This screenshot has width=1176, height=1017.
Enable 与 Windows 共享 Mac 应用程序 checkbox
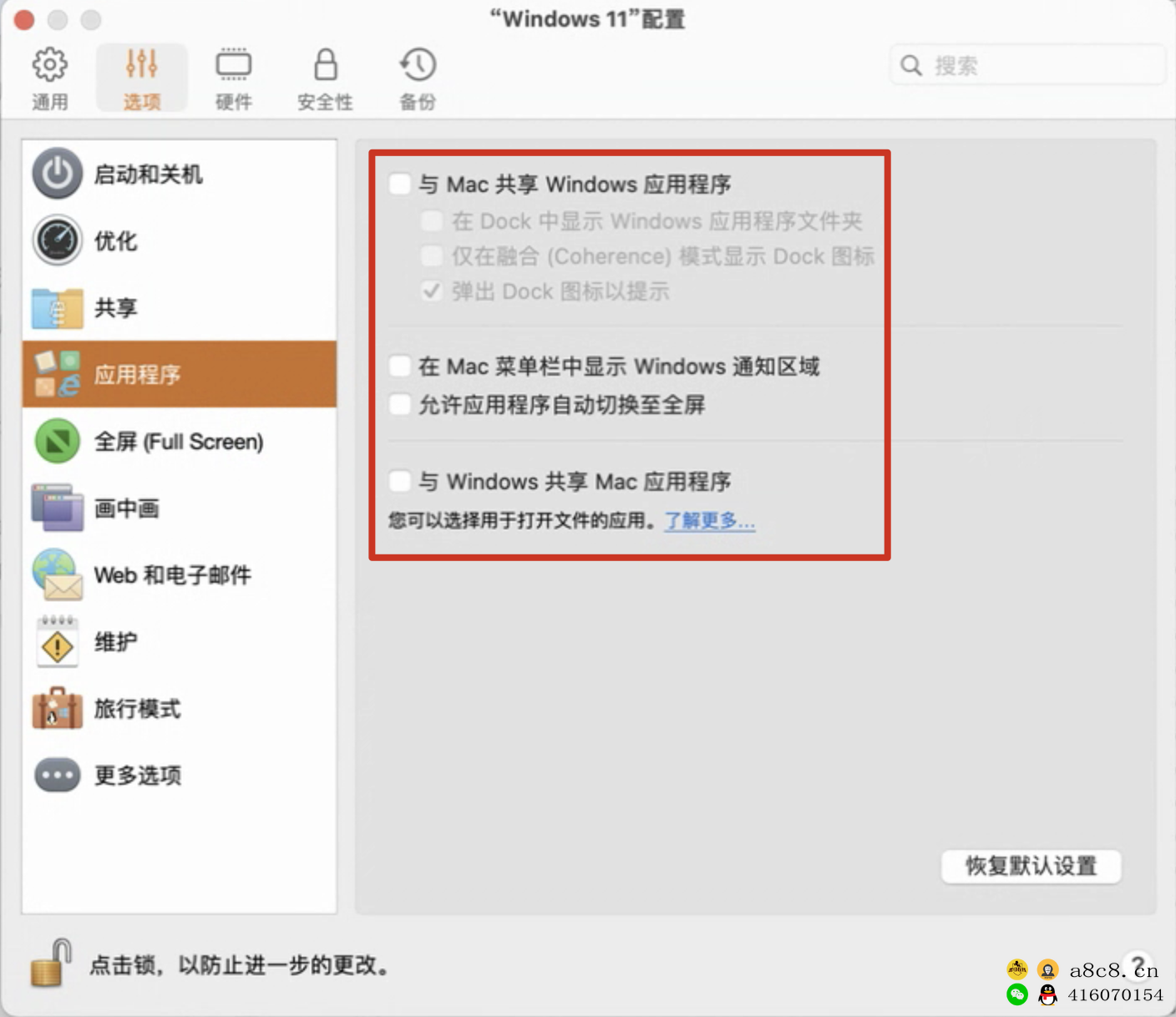(400, 481)
